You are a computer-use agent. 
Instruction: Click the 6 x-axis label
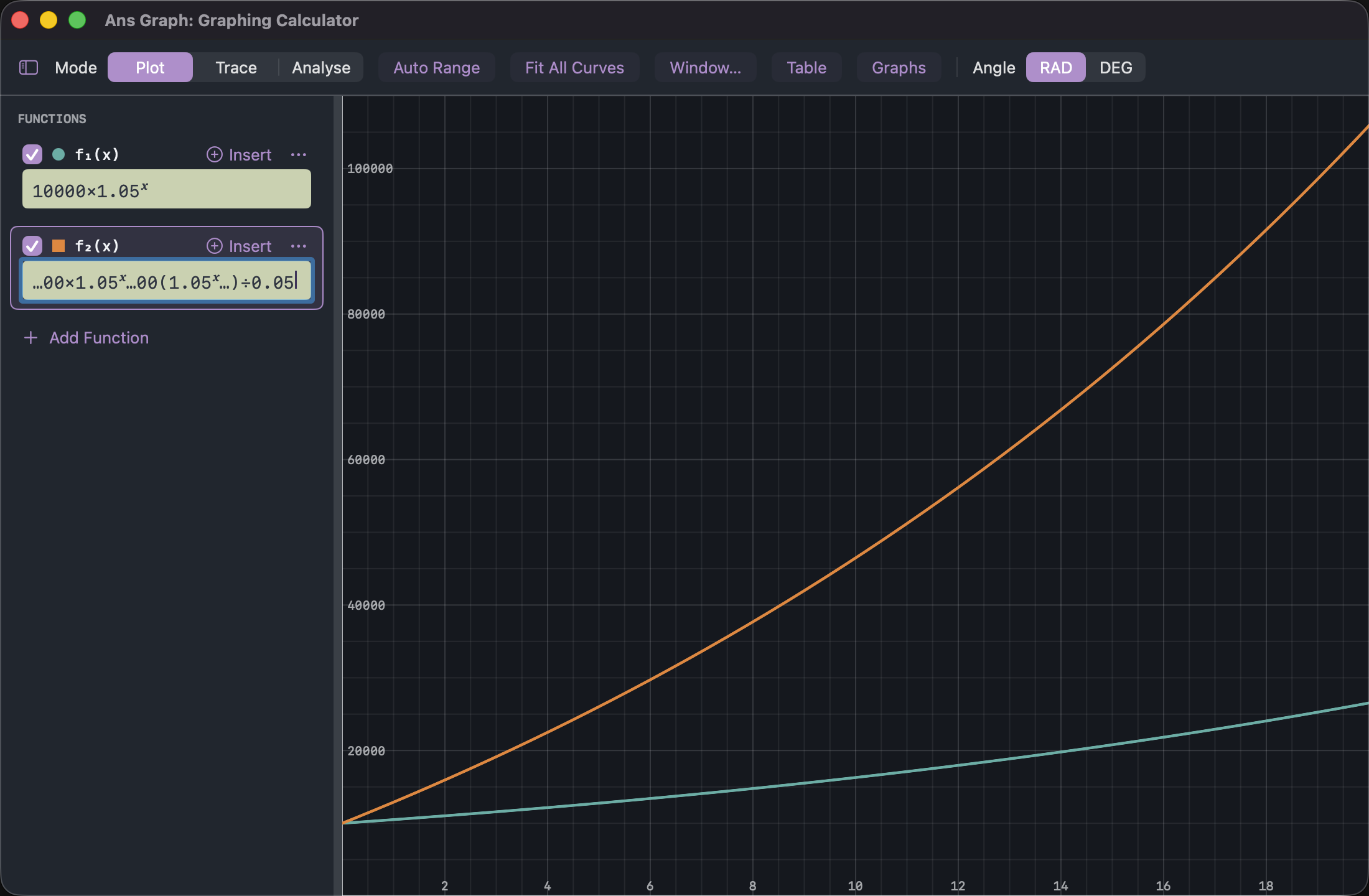pyautogui.click(x=650, y=886)
